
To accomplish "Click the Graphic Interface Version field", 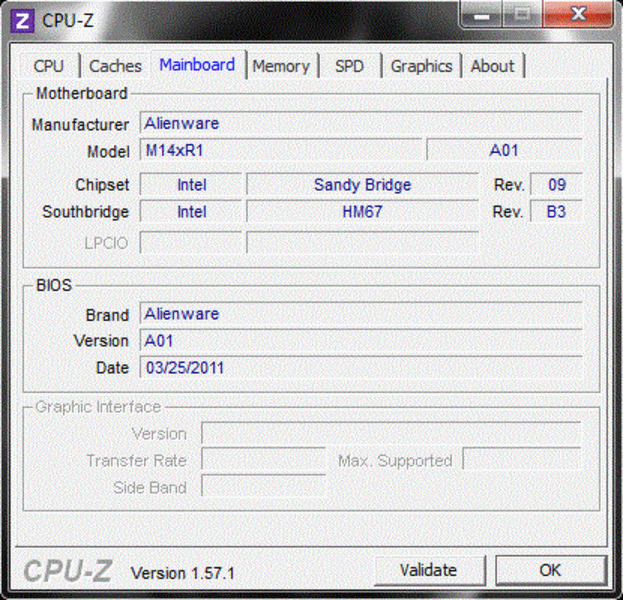I will tap(391, 433).
